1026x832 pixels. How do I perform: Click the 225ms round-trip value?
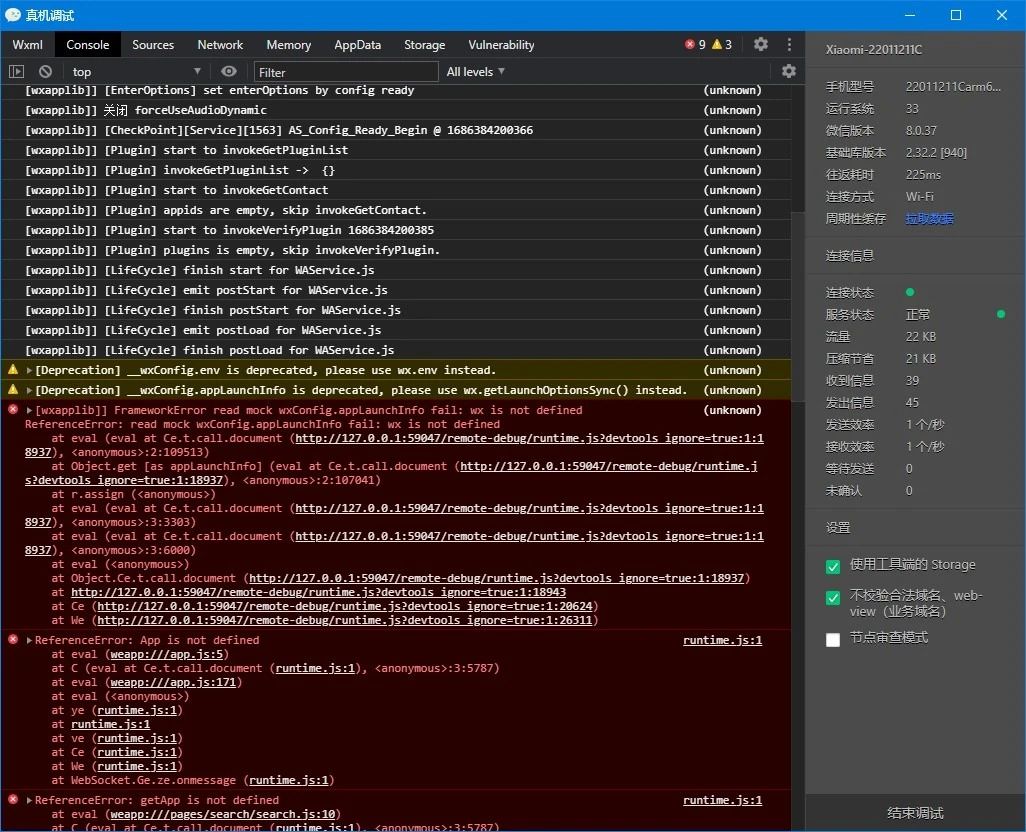click(923, 175)
